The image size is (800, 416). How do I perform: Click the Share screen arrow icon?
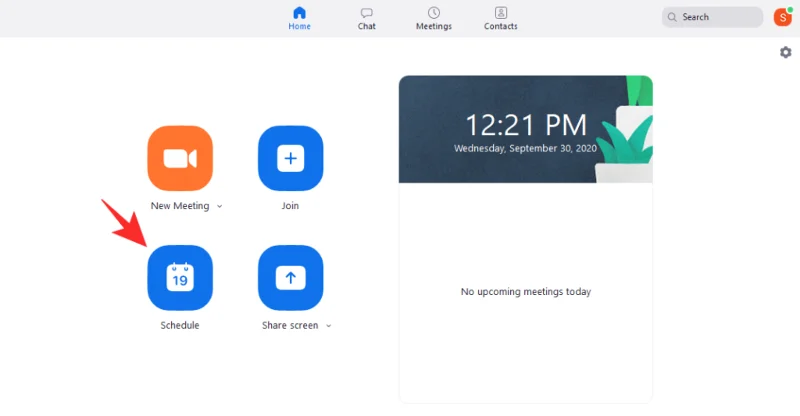(290, 277)
